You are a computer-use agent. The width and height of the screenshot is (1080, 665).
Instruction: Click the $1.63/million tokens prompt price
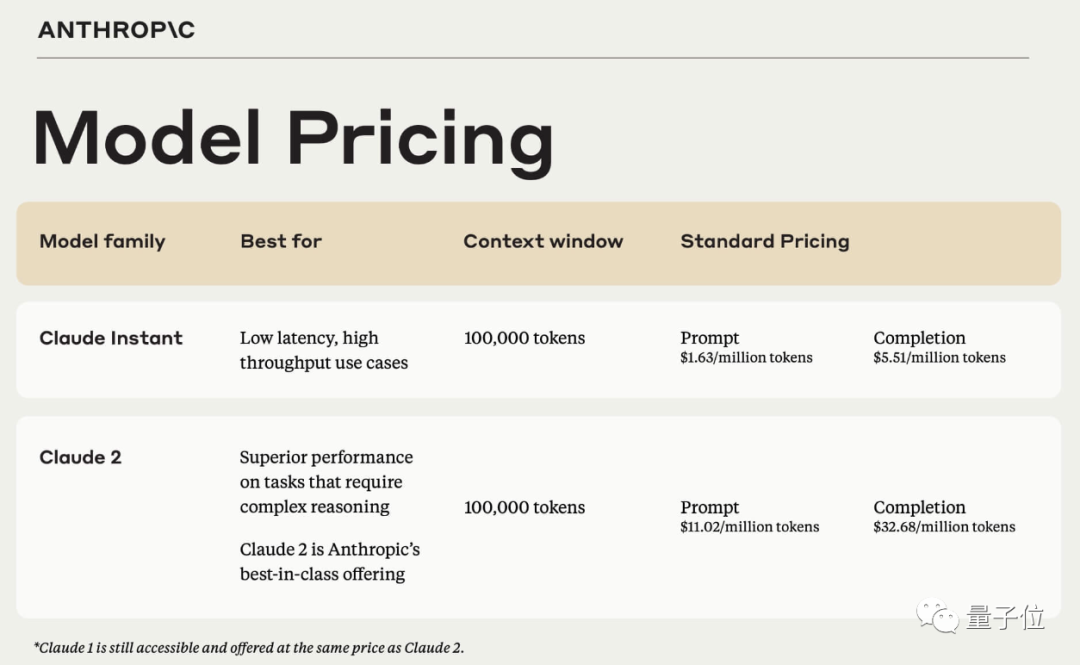click(746, 358)
